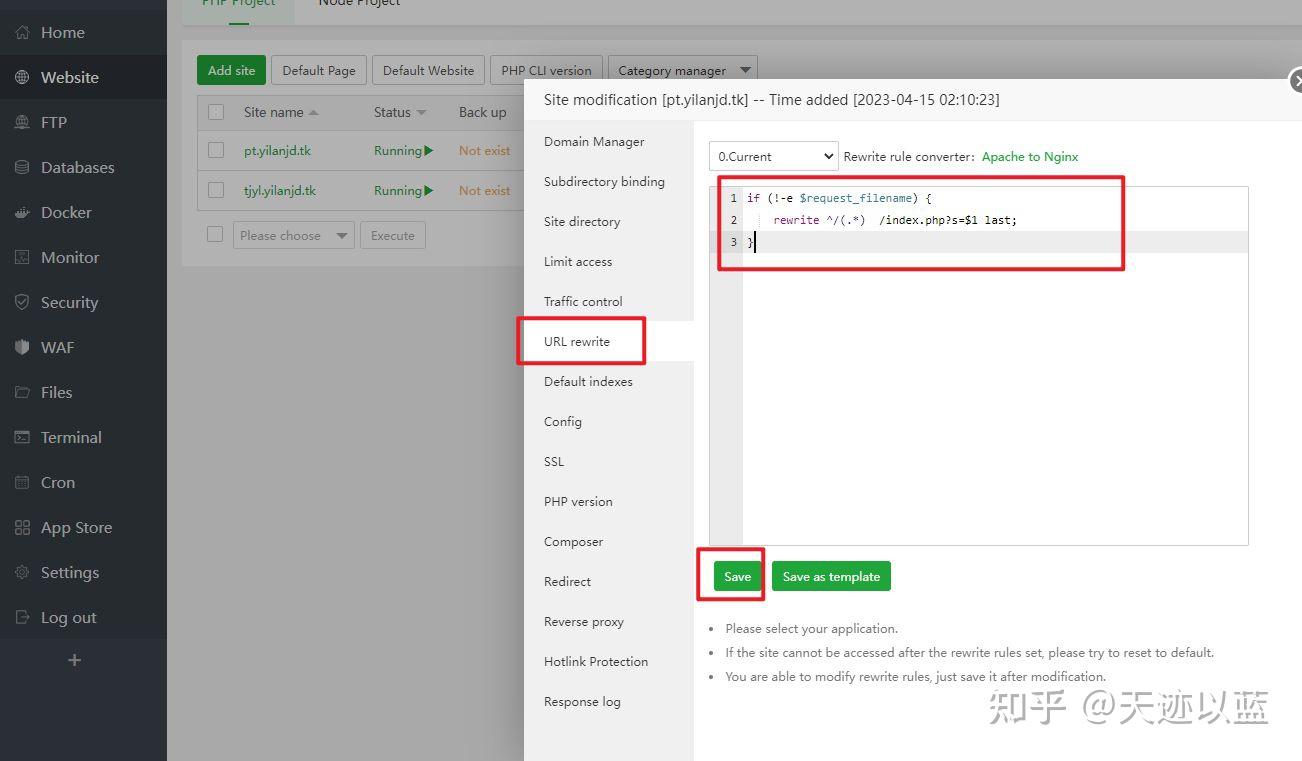Open the Please choose batch action dropdown
1302x761 pixels.
[293, 234]
